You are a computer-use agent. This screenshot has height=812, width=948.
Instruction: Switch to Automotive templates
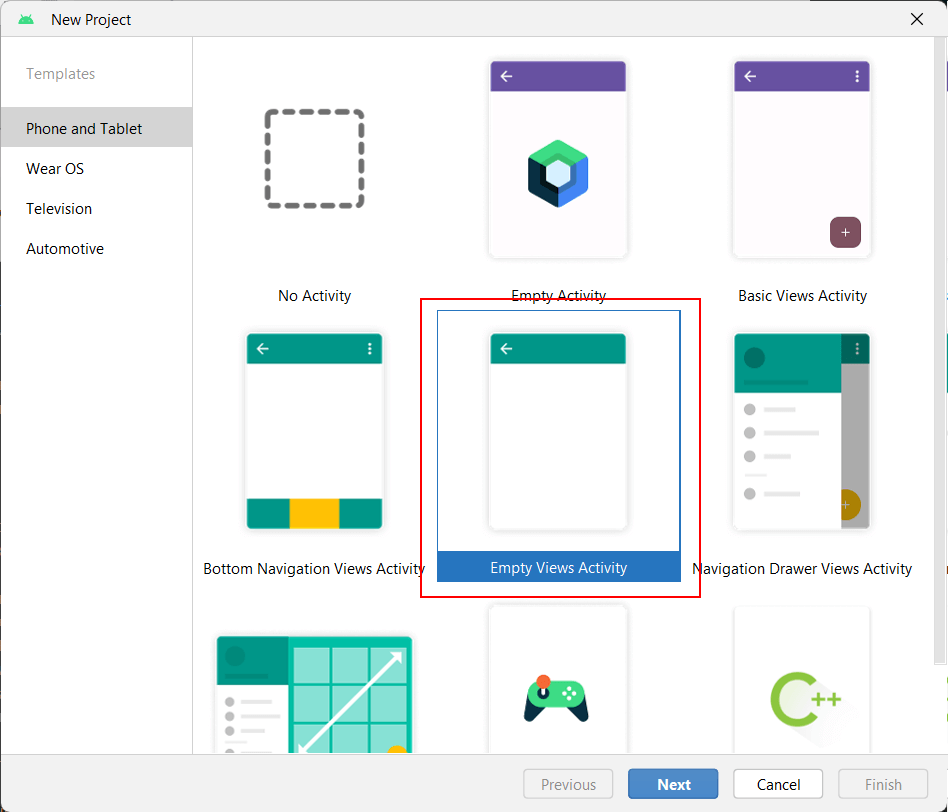point(65,248)
